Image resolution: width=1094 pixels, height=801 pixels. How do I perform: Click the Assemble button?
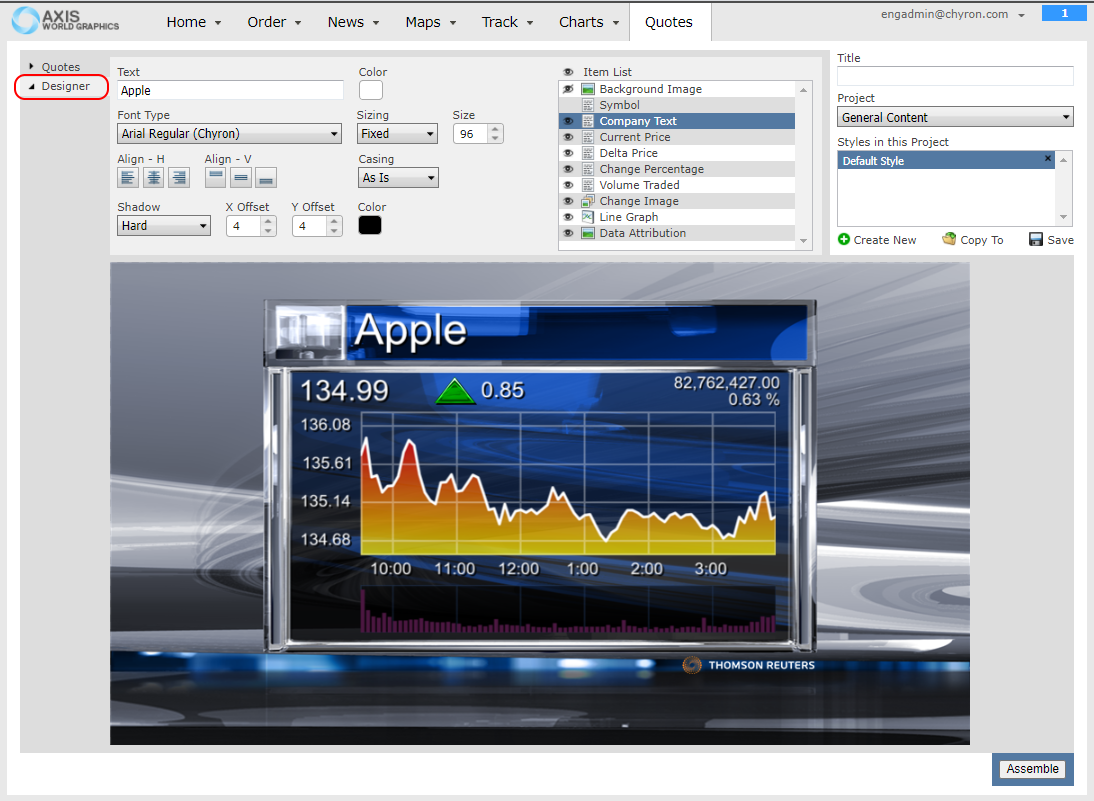point(1032,769)
